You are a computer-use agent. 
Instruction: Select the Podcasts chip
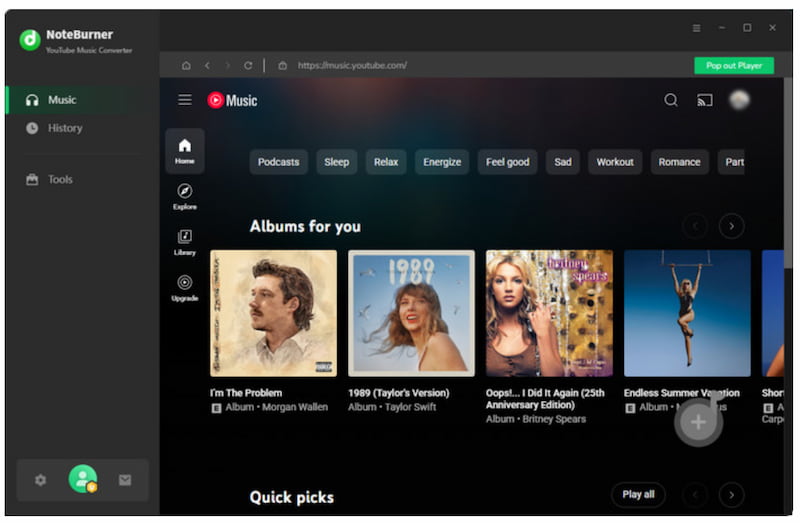(279, 162)
